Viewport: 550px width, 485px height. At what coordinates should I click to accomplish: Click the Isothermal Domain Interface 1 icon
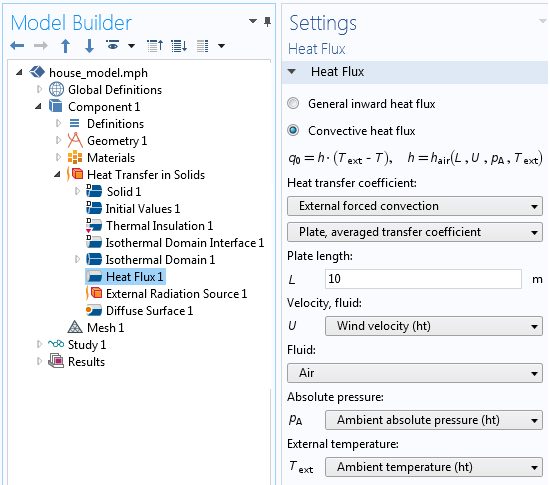pyautogui.click(x=94, y=242)
